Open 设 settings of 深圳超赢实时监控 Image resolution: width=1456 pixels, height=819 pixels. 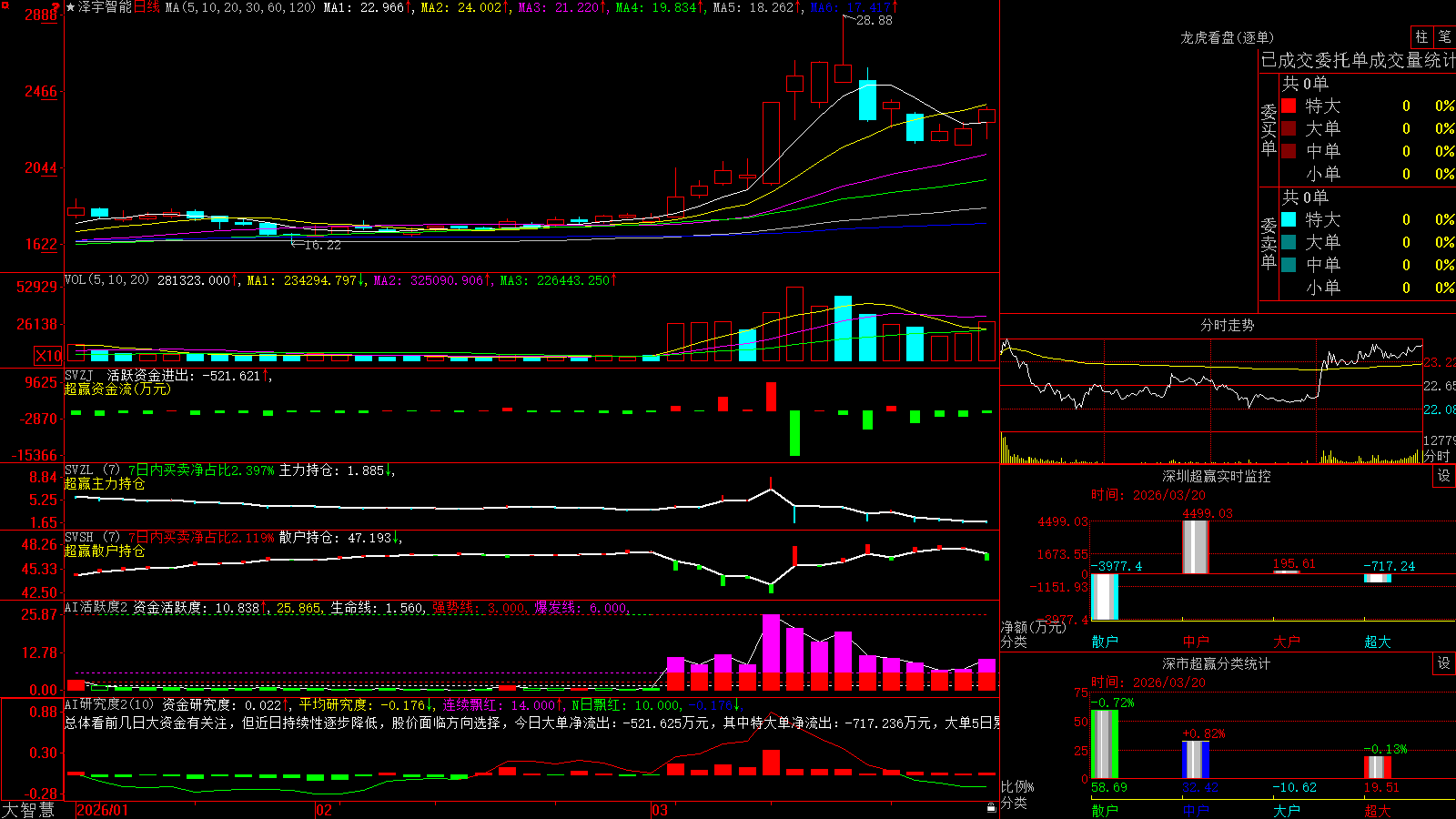(1443, 476)
